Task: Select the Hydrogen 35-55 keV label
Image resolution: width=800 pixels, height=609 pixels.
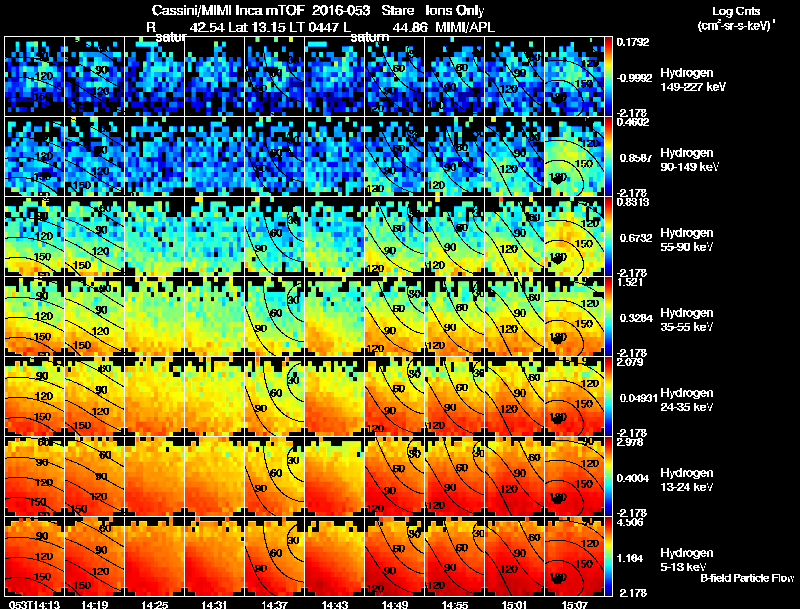Action: tap(687, 320)
